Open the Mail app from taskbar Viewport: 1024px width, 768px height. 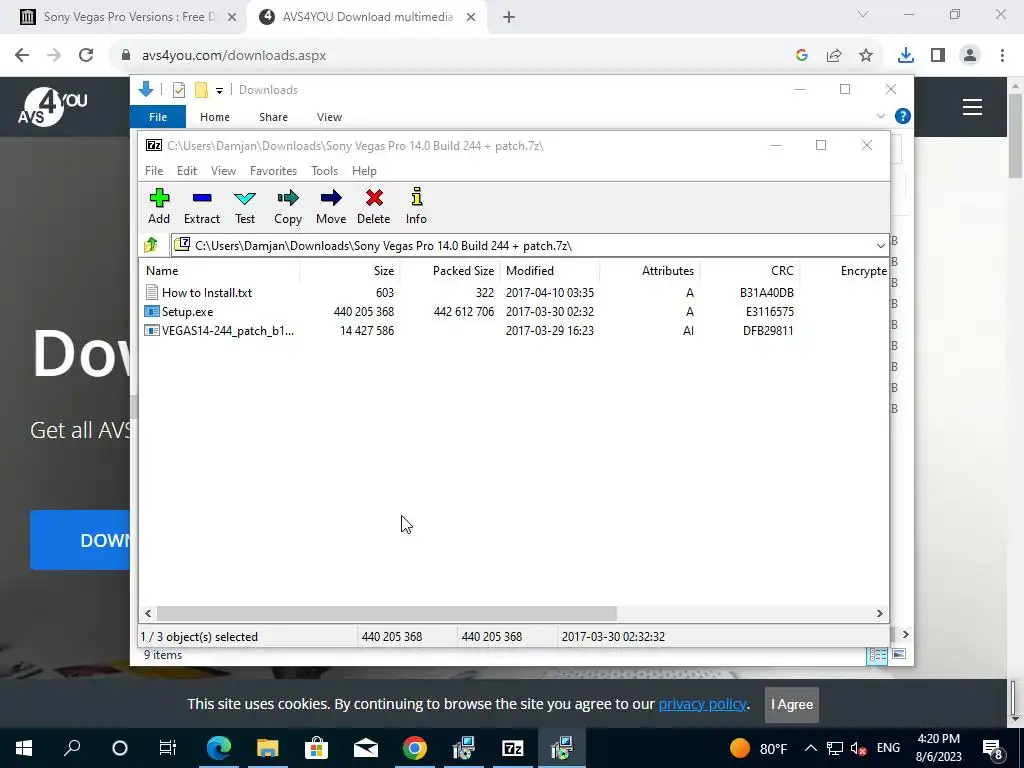(x=366, y=748)
